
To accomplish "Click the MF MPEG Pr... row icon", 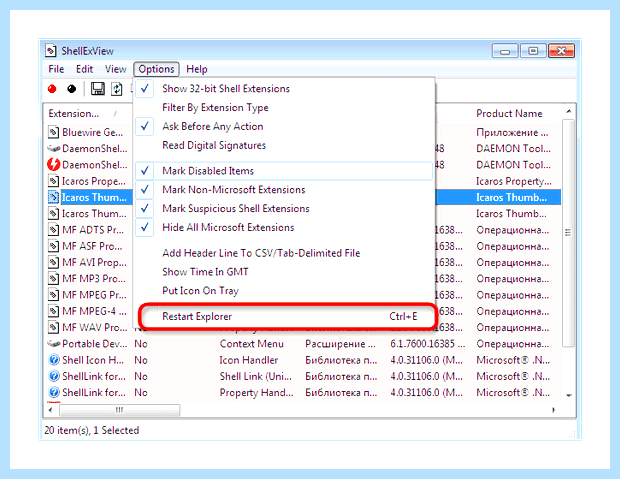I will tap(53, 294).
